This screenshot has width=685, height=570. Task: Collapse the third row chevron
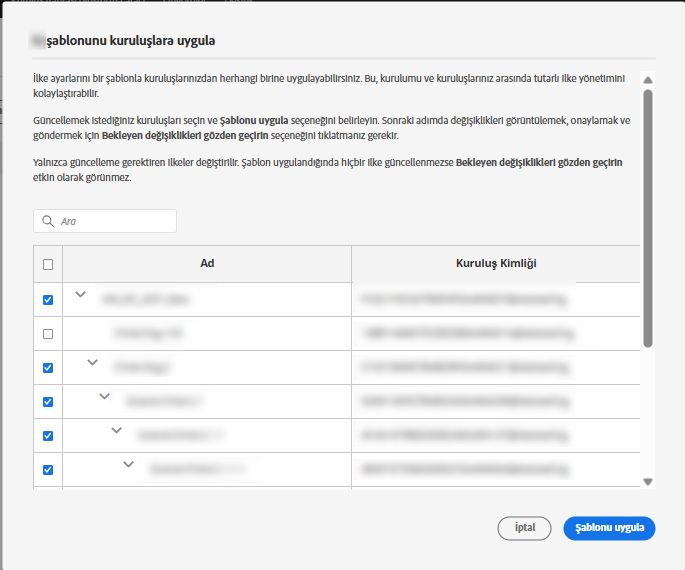(93, 363)
